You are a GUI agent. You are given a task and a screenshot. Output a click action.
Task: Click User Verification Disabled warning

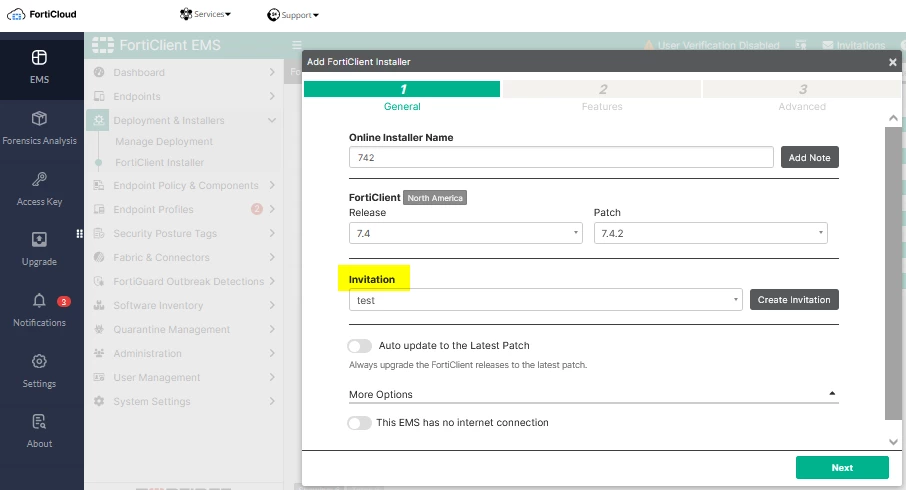712,45
